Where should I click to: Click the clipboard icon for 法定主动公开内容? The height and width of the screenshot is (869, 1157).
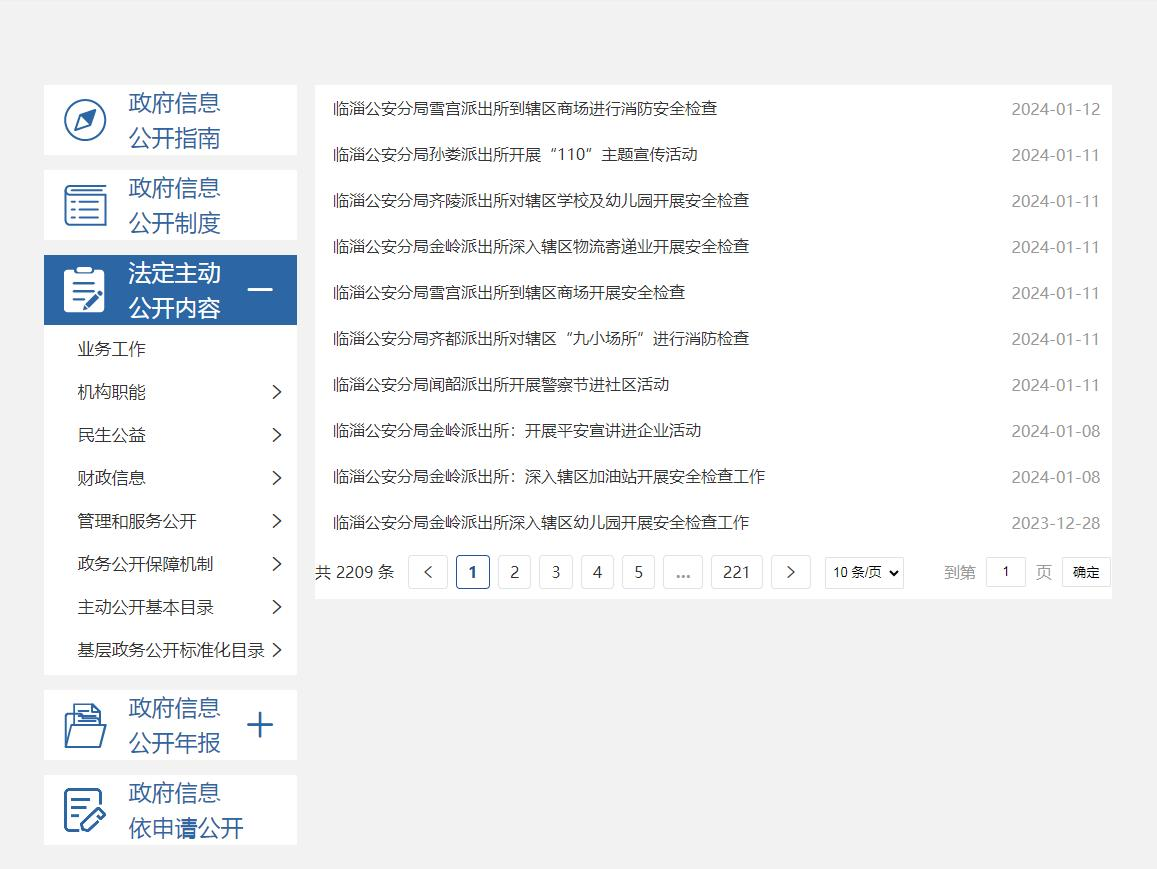pos(85,290)
